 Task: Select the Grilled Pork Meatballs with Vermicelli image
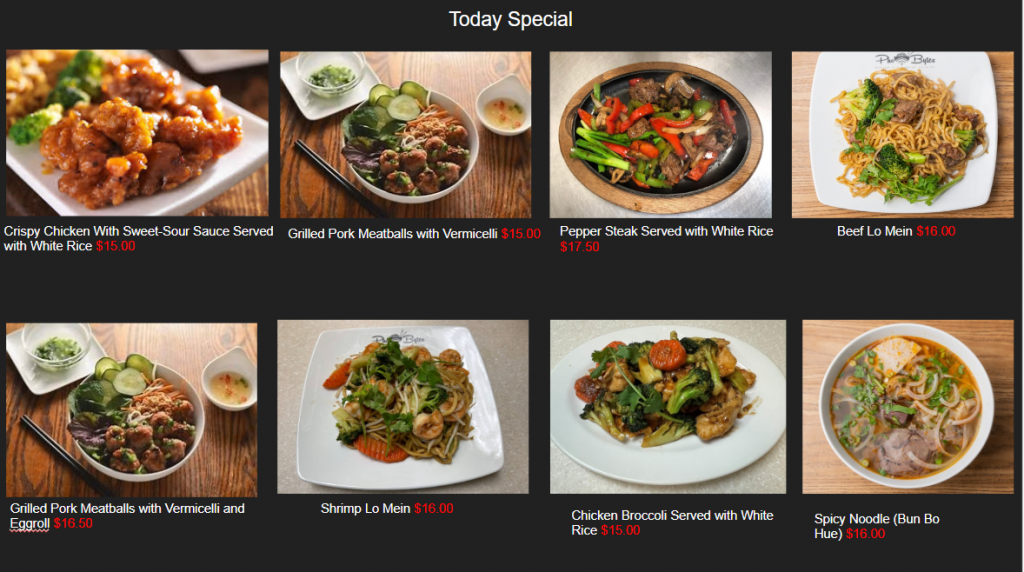pos(406,135)
